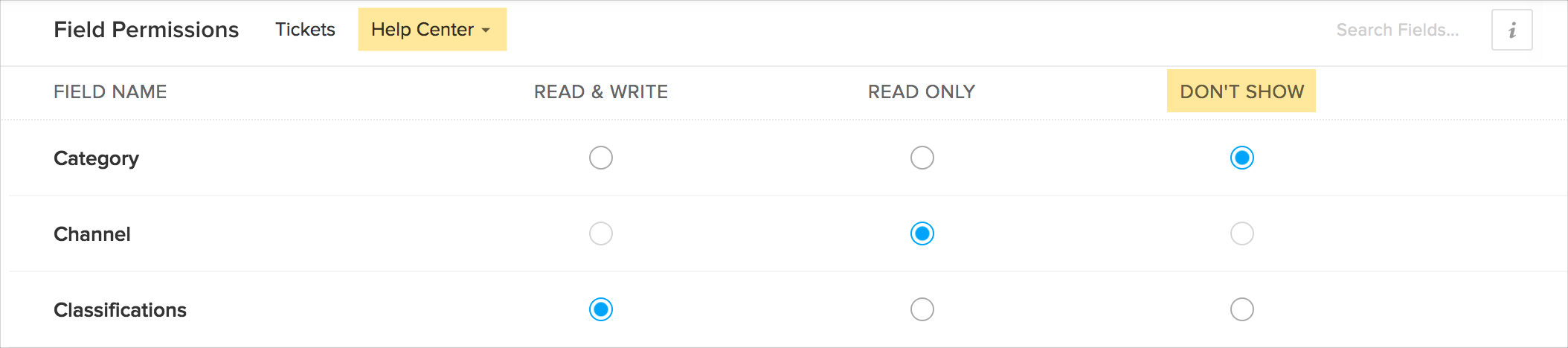Click the READ ONLY column header
The width and height of the screenshot is (1568, 348).
point(922,91)
